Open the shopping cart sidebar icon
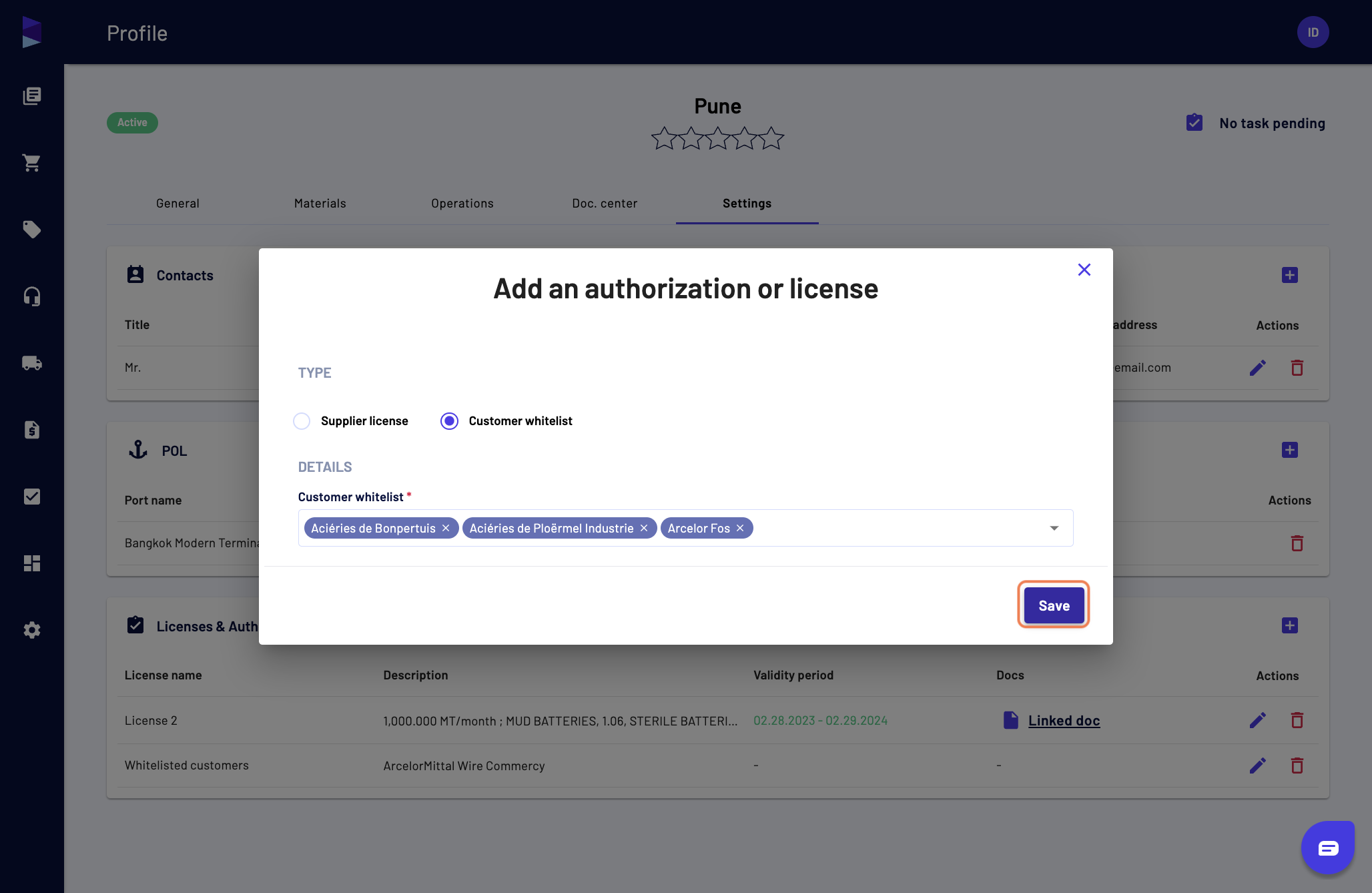Image resolution: width=1372 pixels, height=893 pixels. point(32,163)
